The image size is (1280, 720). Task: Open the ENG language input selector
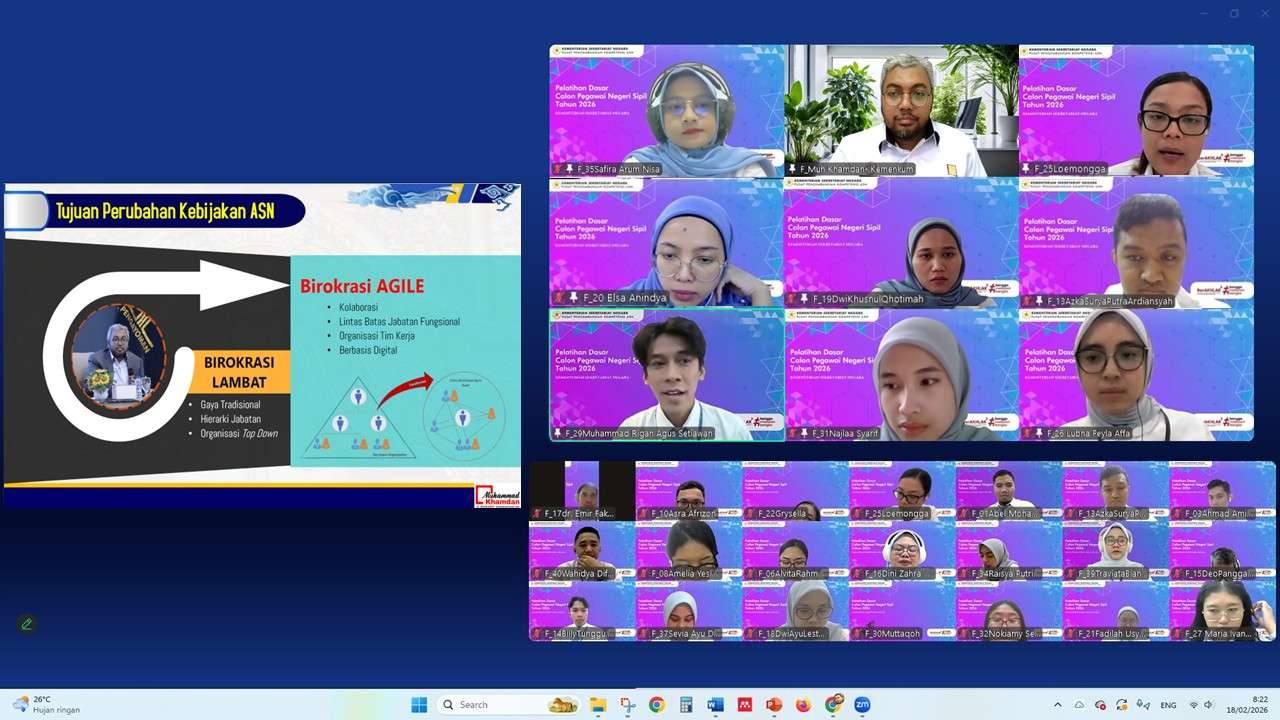coord(1166,705)
